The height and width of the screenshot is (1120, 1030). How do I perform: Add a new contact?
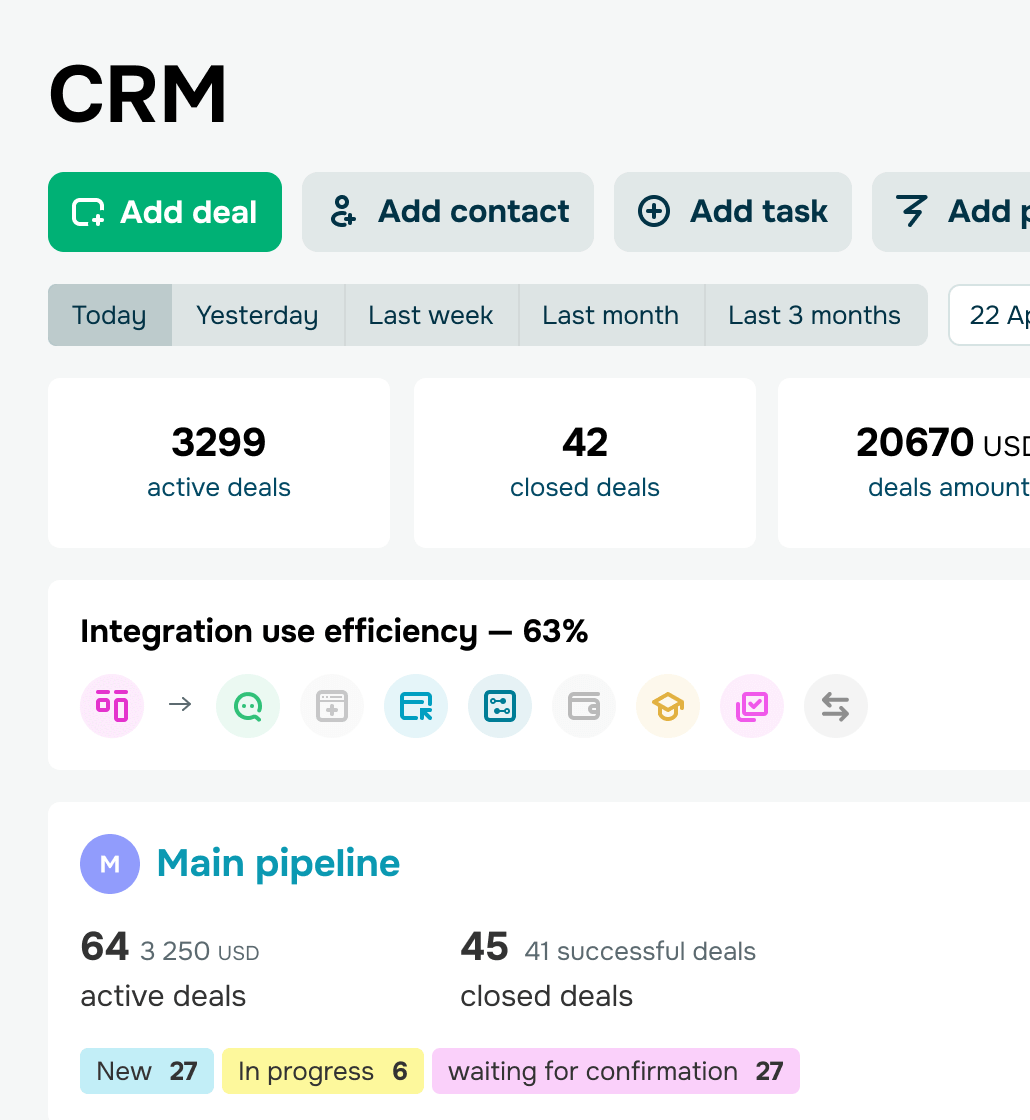(448, 212)
